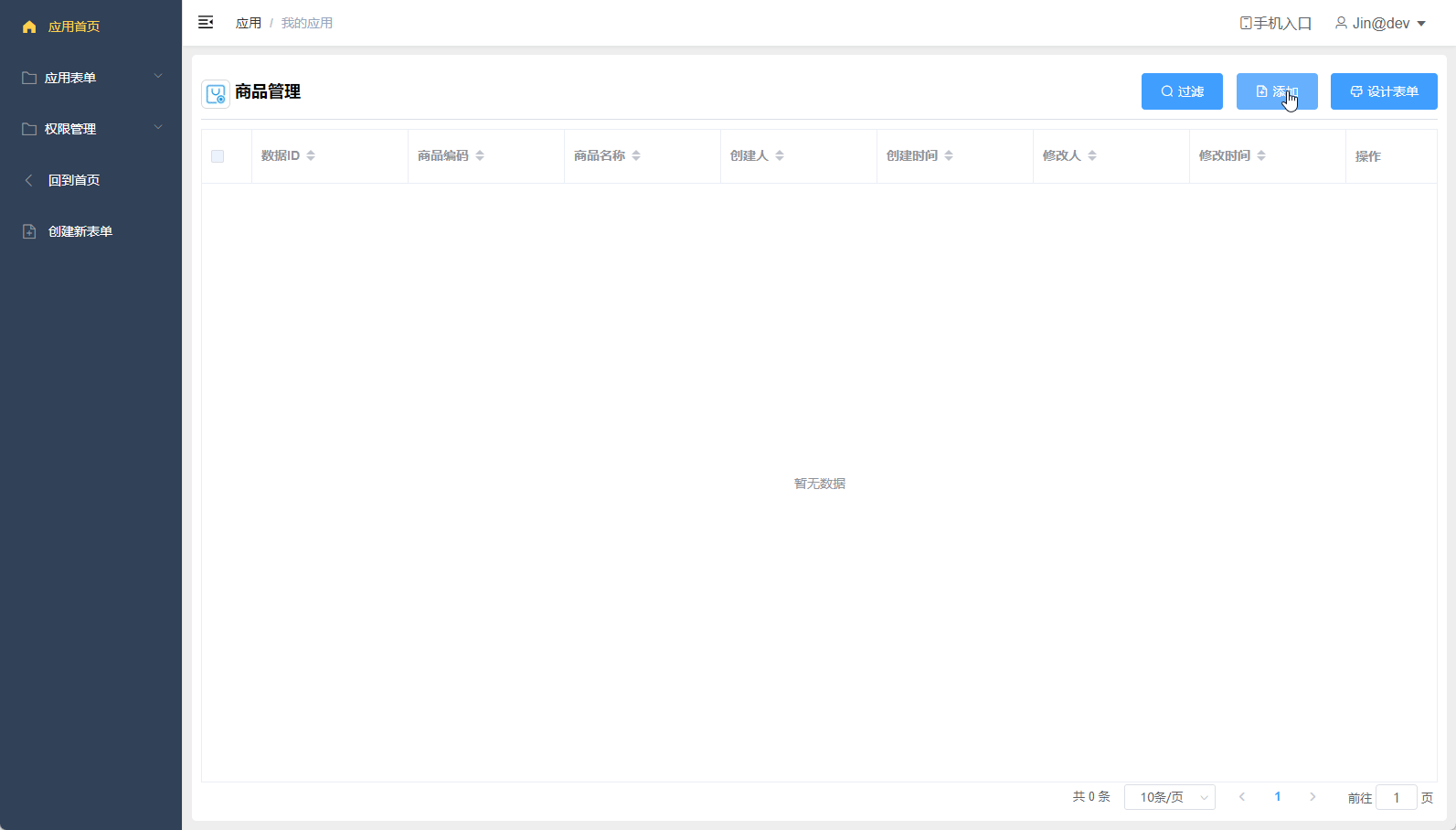
Task: Click the 应用 breadcrumb link
Action: pyautogui.click(x=249, y=23)
